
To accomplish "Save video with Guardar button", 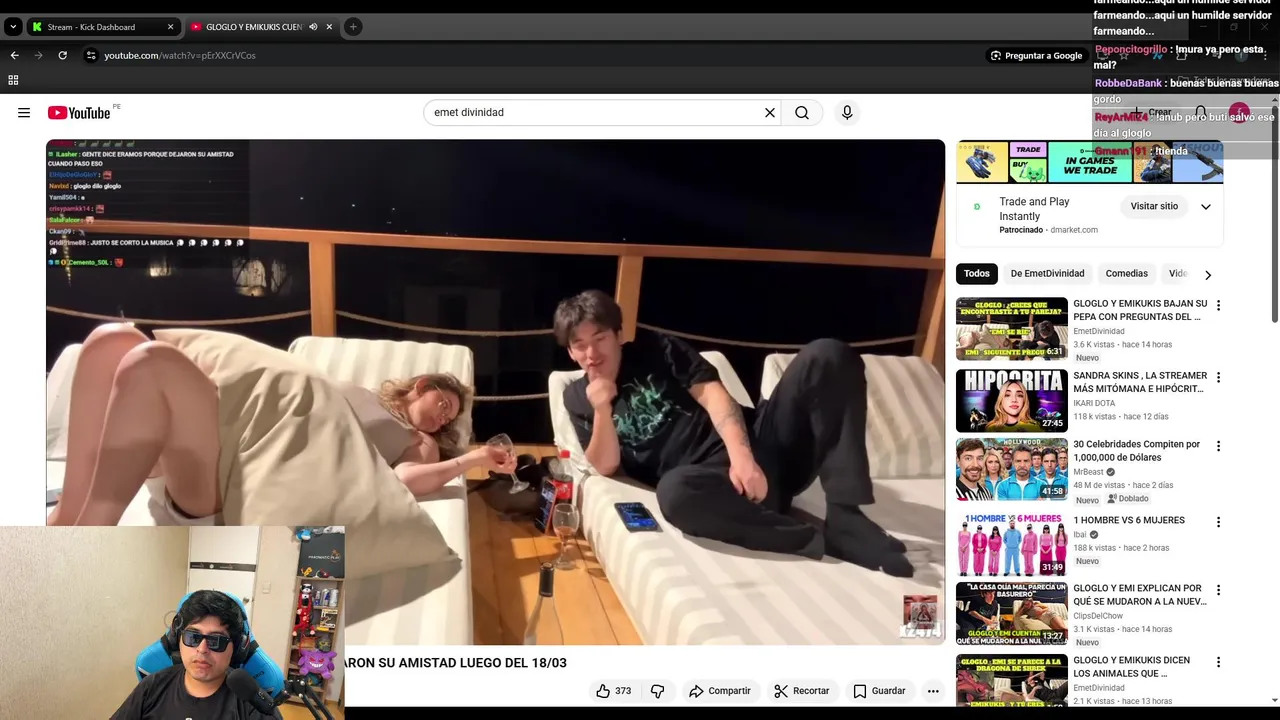I will point(879,691).
